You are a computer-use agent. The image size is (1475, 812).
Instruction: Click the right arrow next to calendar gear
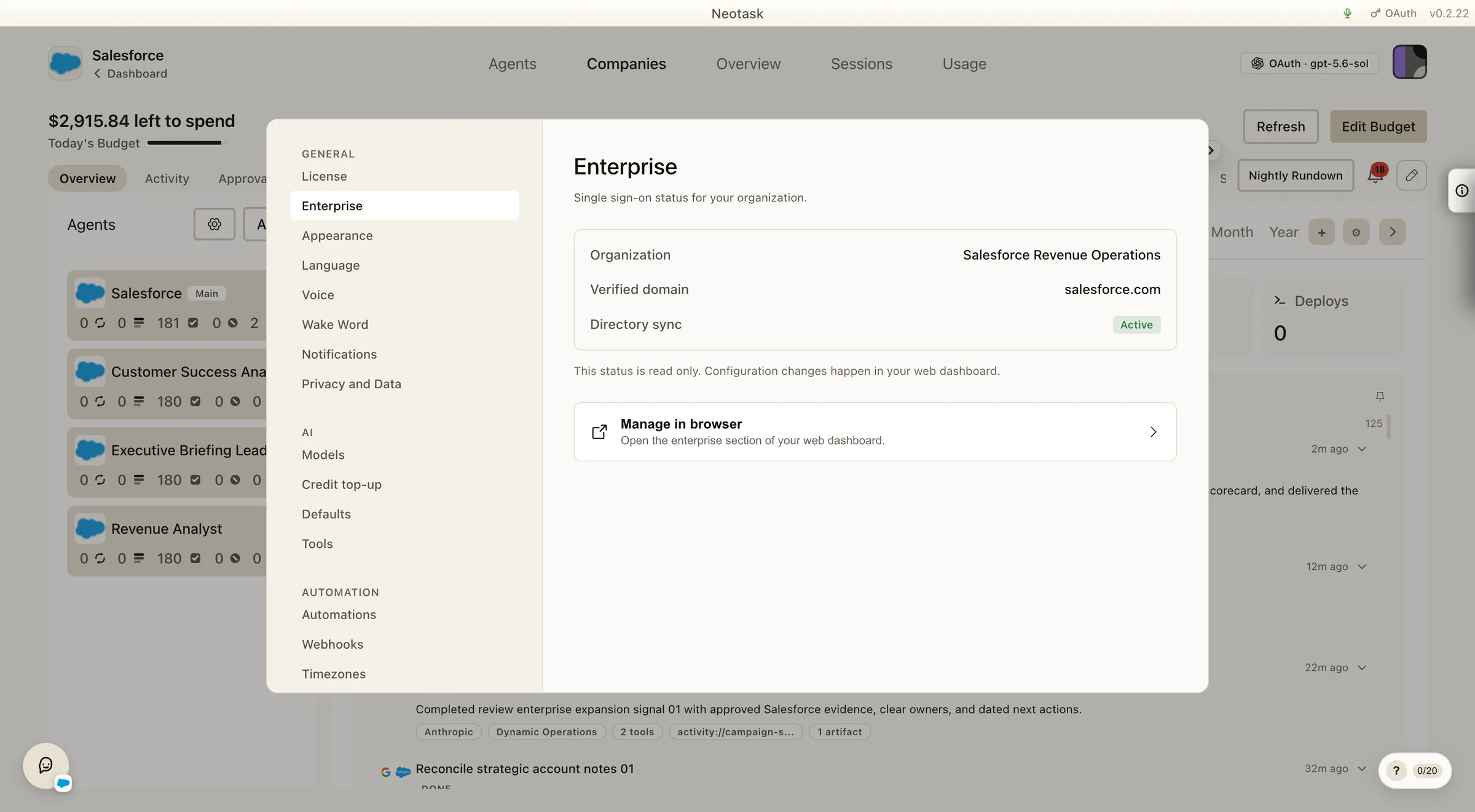1393,232
